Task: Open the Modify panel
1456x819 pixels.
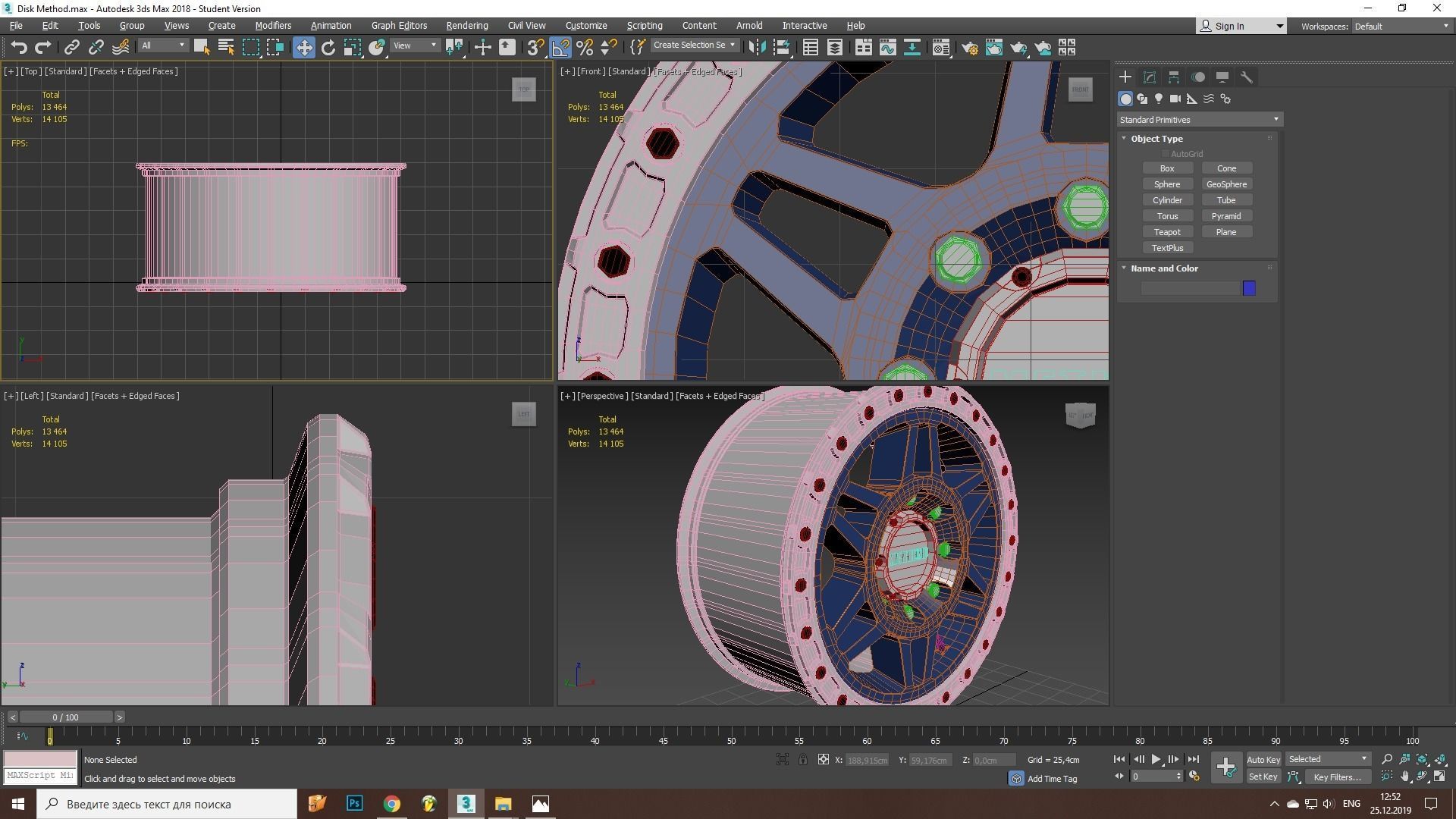Action: coord(1149,77)
